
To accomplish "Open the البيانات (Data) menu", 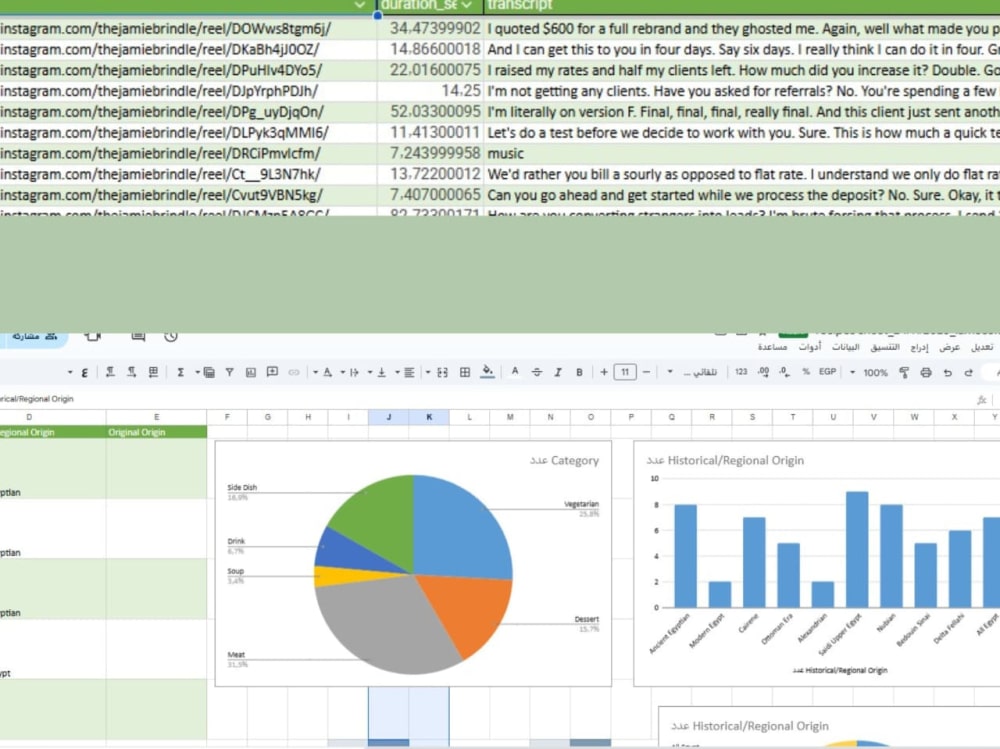I will (846, 347).
